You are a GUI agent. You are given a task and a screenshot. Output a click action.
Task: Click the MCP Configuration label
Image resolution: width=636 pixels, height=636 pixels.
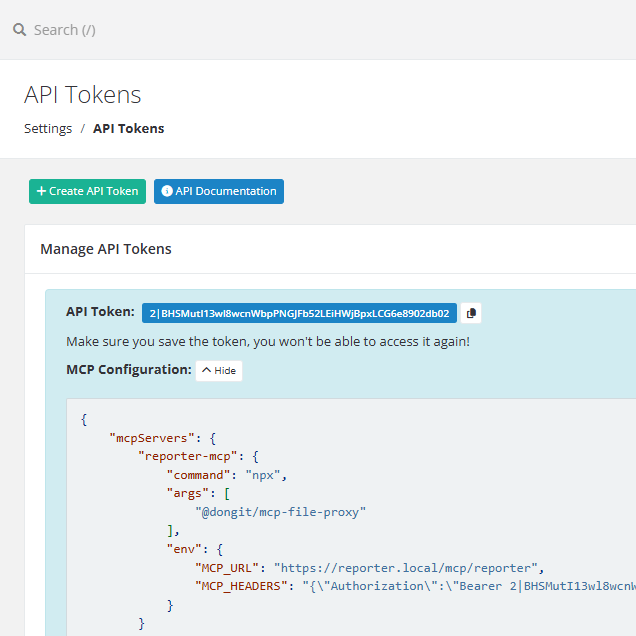(128, 370)
